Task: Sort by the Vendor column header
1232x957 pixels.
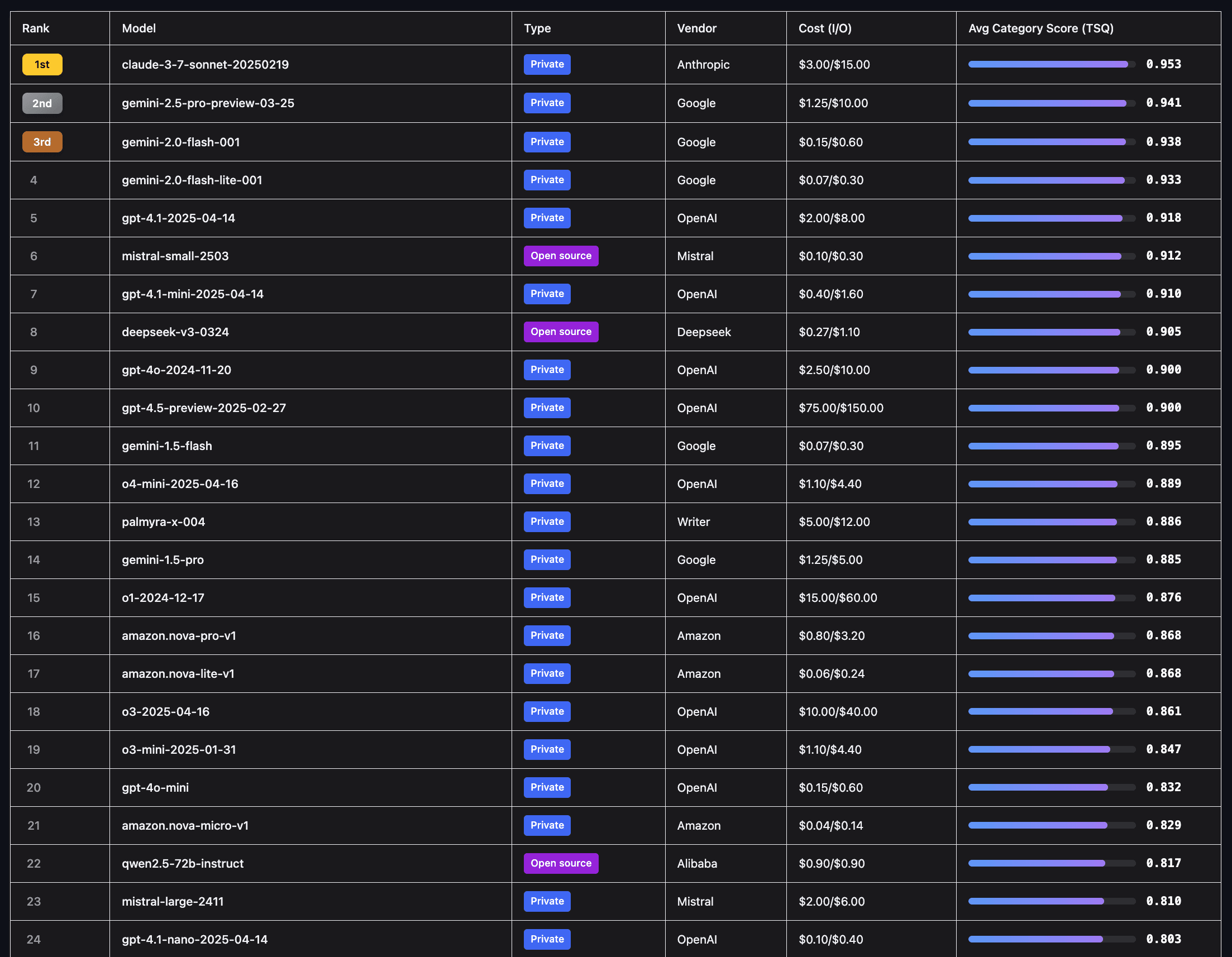Action: click(696, 28)
